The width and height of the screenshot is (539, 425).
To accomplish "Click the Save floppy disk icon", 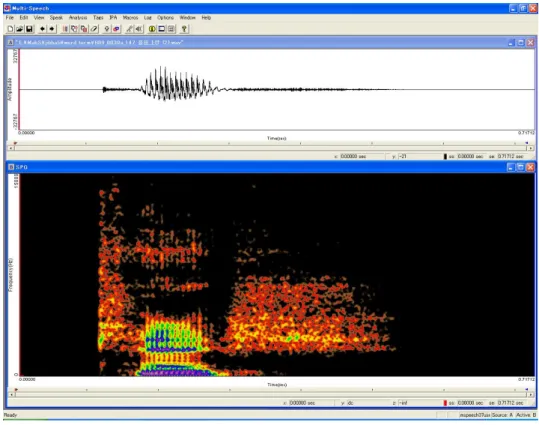I will tap(29, 29).
